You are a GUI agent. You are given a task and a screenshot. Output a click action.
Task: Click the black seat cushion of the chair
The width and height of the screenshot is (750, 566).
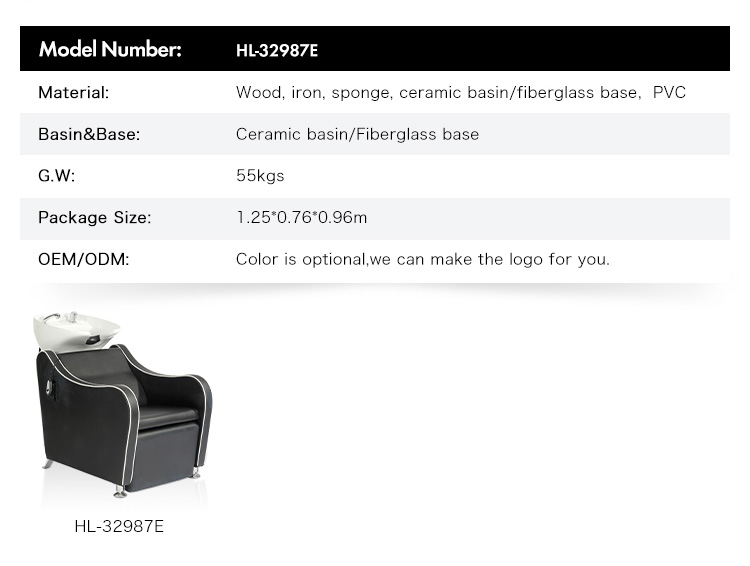(167, 415)
